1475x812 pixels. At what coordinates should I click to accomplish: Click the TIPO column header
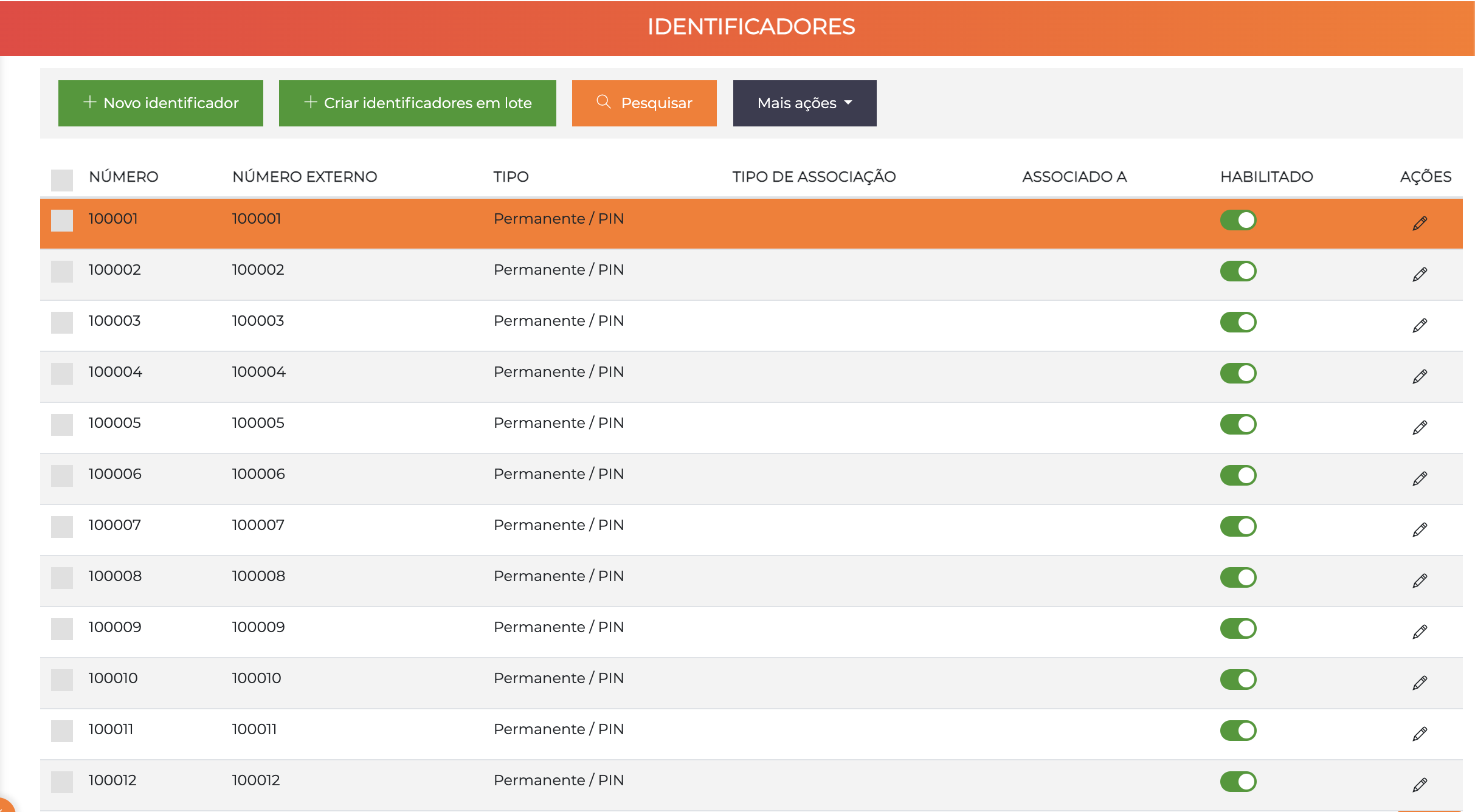[x=511, y=177]
